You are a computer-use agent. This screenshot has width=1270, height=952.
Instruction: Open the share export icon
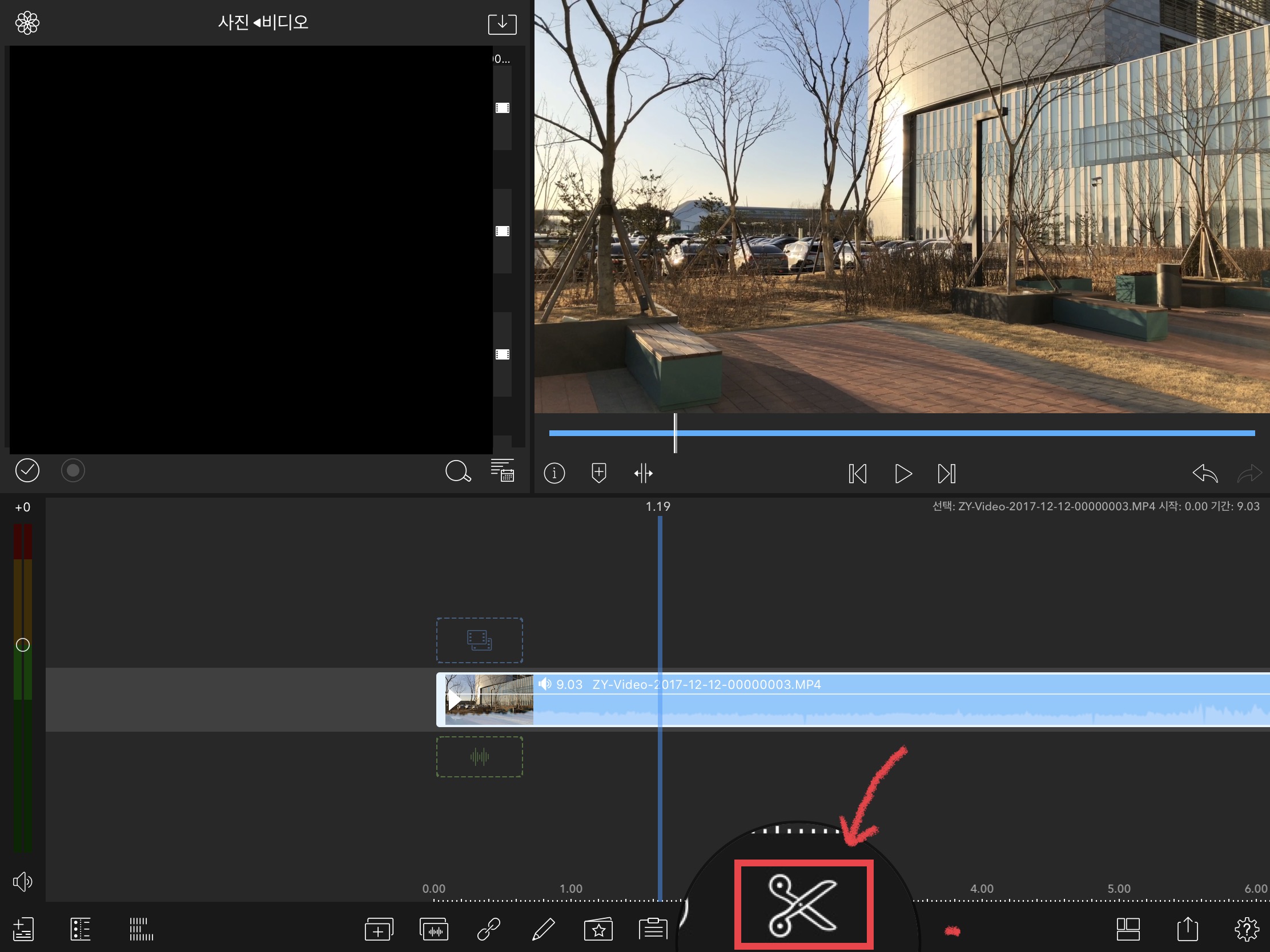[1187, 929]
